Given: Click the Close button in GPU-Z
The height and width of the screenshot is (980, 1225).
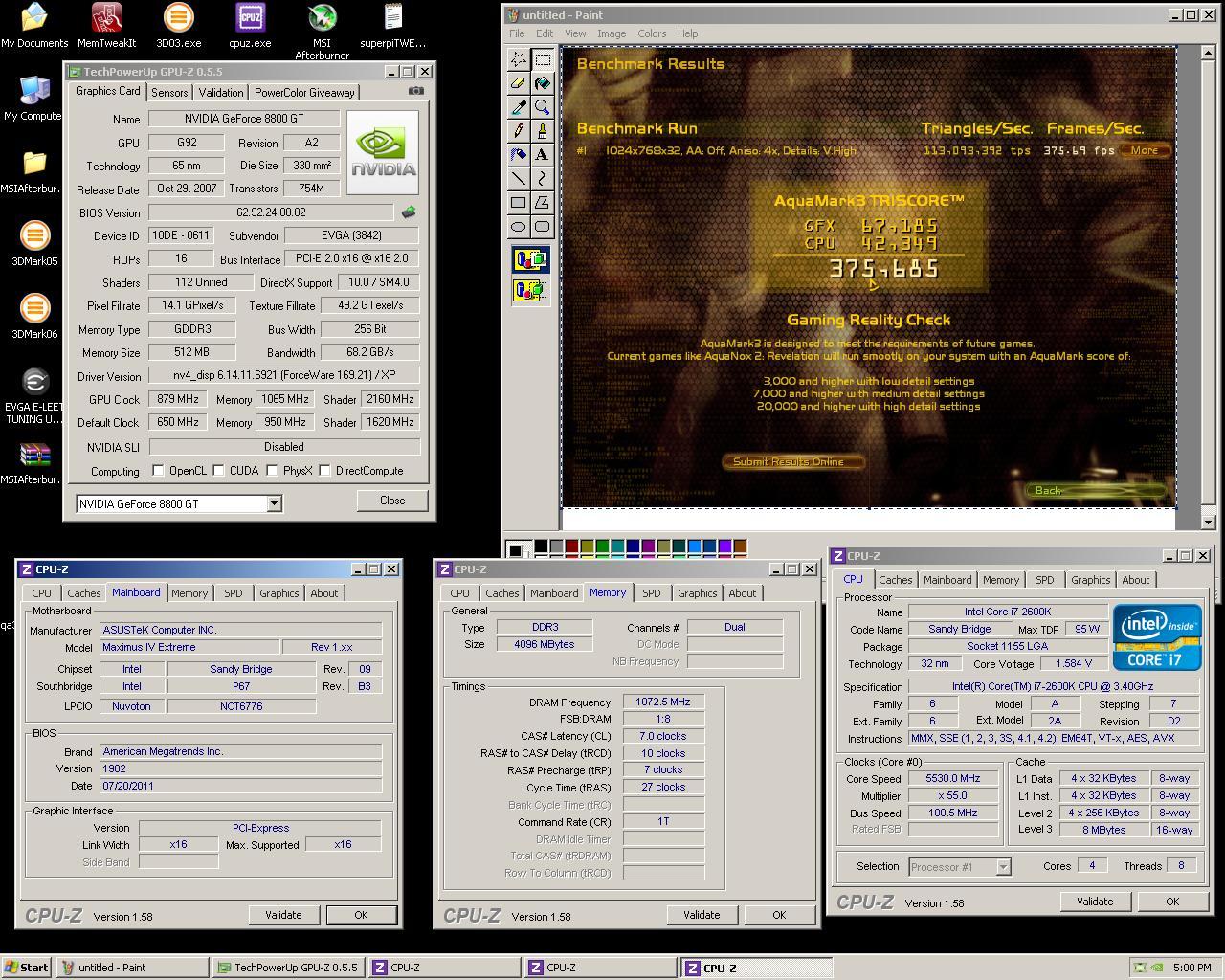Looking at the screenshot, I should (392, 501).
